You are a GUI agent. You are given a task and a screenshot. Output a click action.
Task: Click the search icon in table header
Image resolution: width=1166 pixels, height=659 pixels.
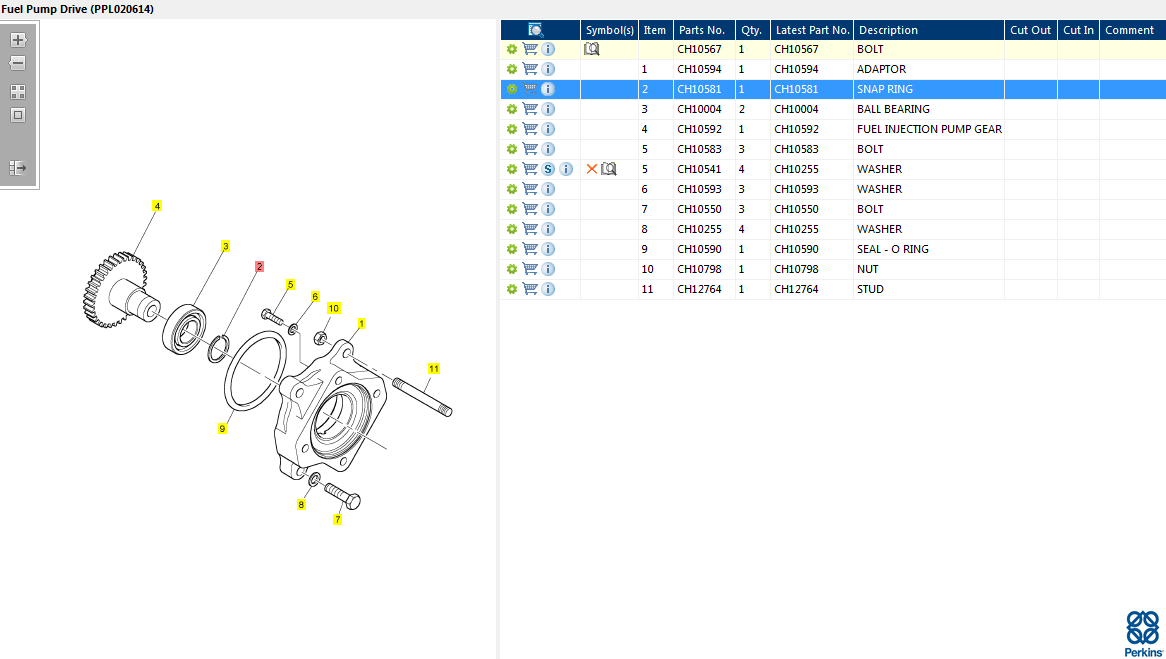[x=536, y=30]
